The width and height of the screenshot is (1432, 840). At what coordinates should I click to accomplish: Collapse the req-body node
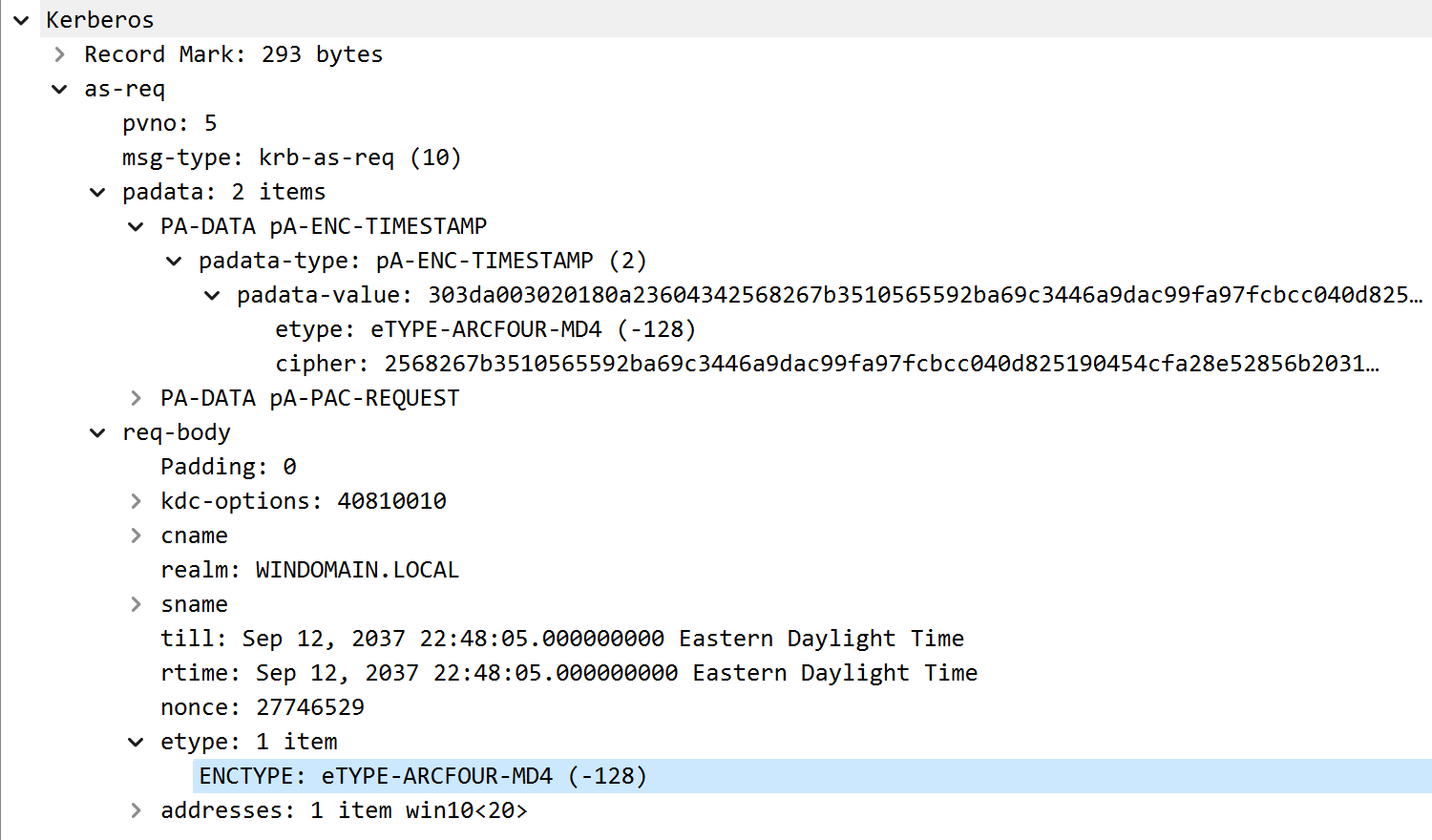coord(97,432)
